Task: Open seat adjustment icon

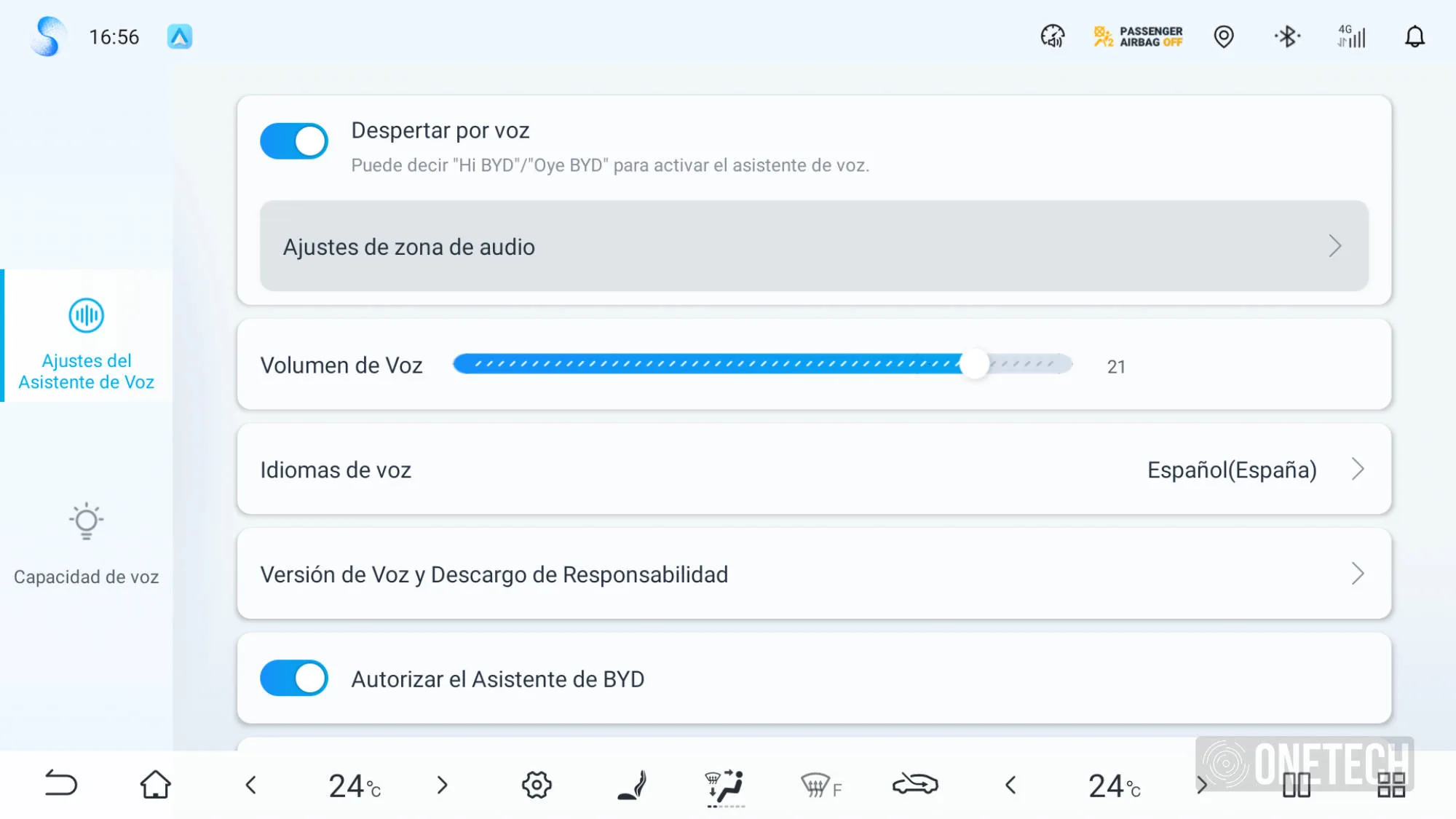Action: click(631, 785)
